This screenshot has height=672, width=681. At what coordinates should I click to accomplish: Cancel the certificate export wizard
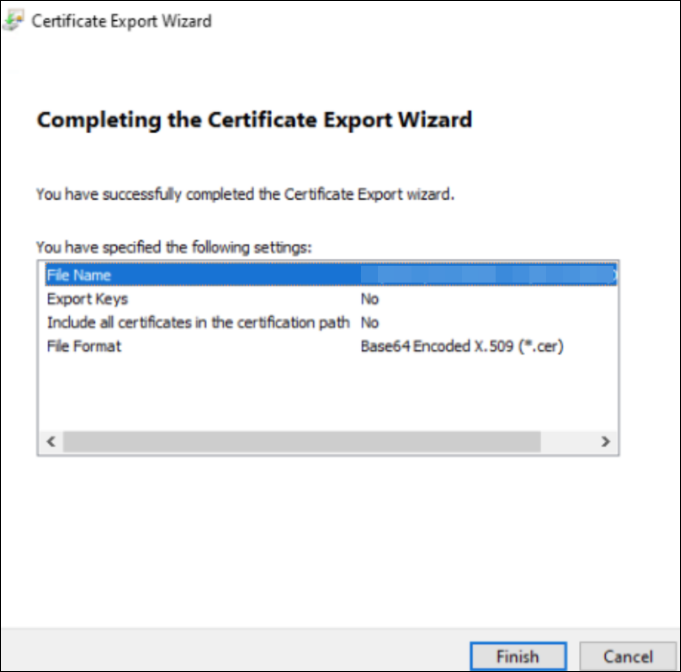pos(628,656)
